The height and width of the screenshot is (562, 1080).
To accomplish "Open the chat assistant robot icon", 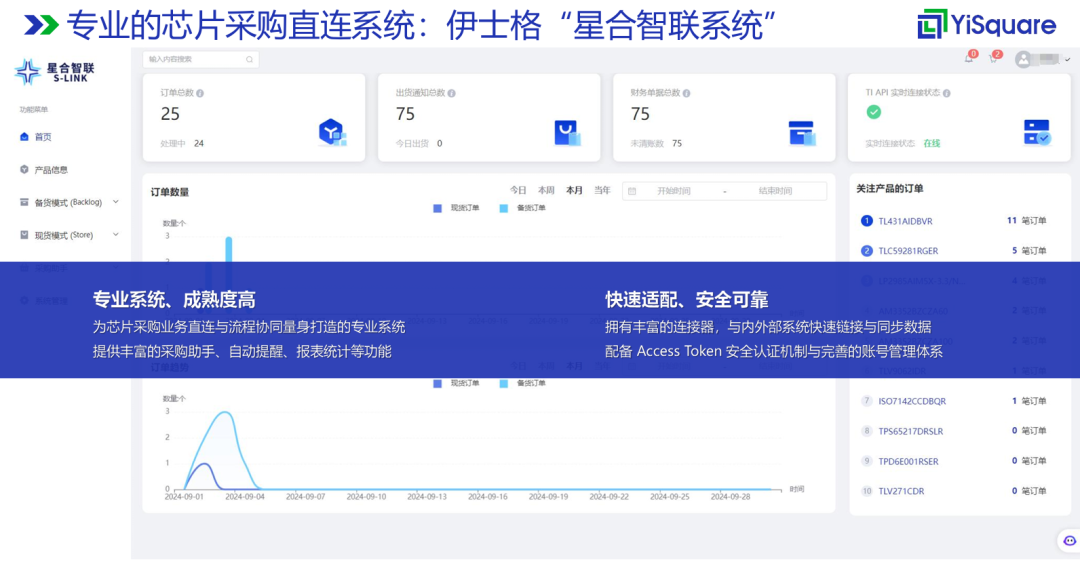I will [x=1069, y=541].
